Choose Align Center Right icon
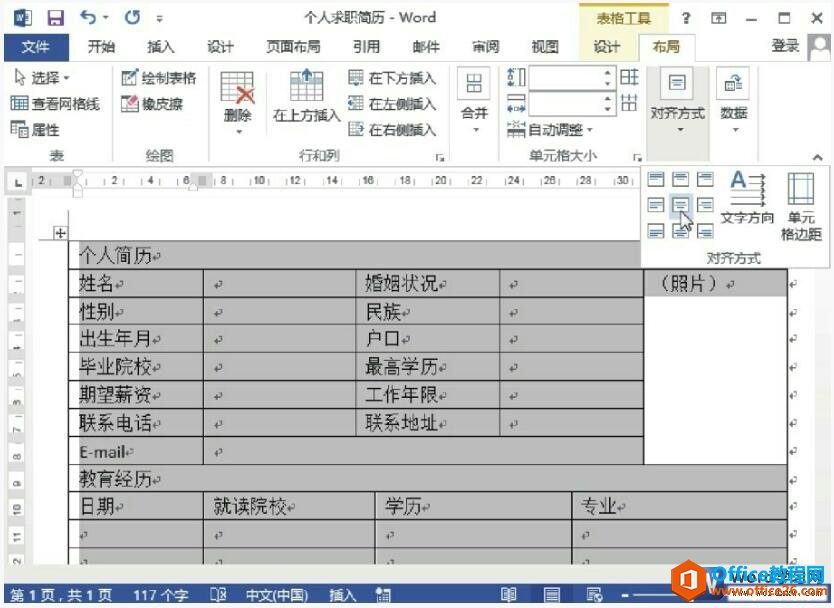This screenshot has width=834, height=608. pyautogui.click(x=705, y=205)
